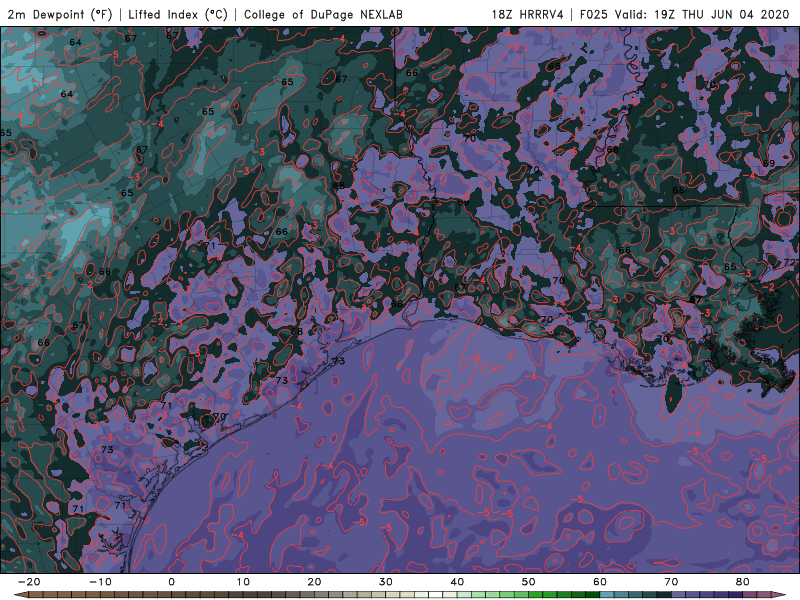800x600 pixels.
Task: Click the 10 label on the color scale
Action: coord(243,582)
